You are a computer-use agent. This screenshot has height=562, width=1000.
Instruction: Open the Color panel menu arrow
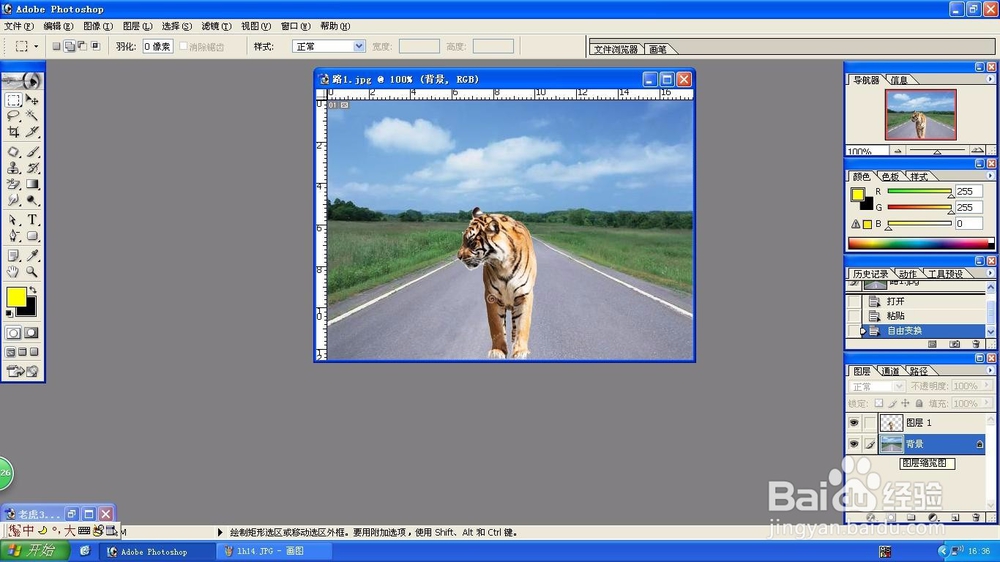(x=990, y=175)
